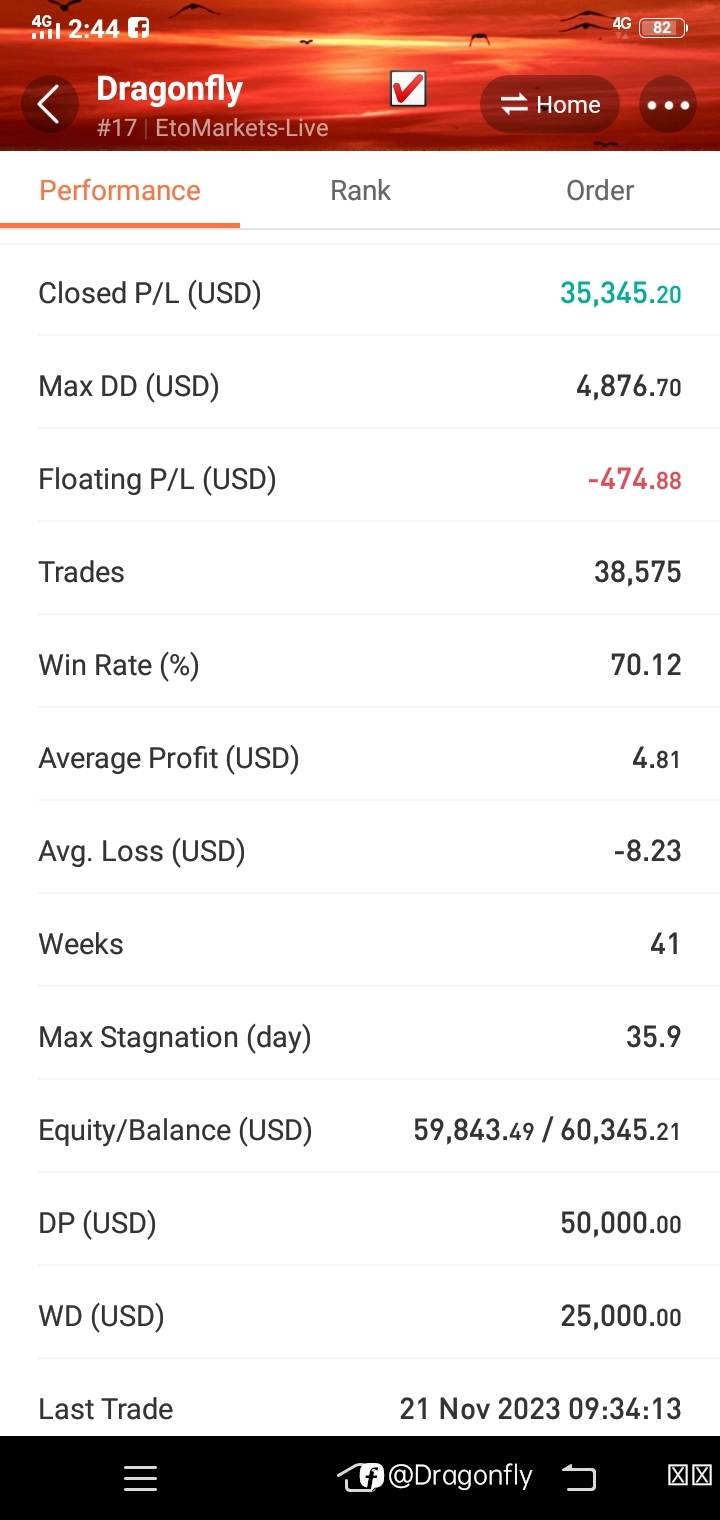This screenshot has width=720, height=1520.
Task: Tap the boxed symbols in navigation bar
Action: point(690,1476)
